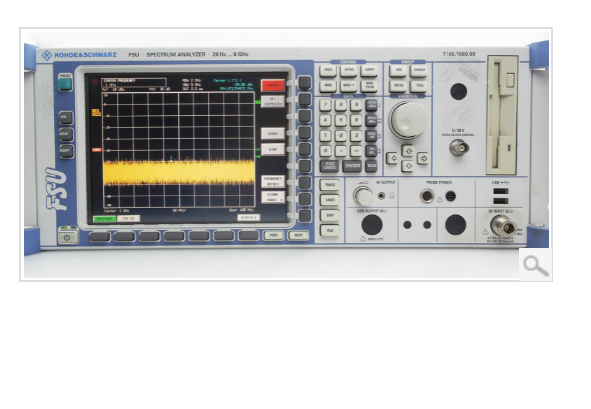Push the power standby button
Image resolution: width=591 pixels, height=409 pixels.
click(x=68, y=237)
